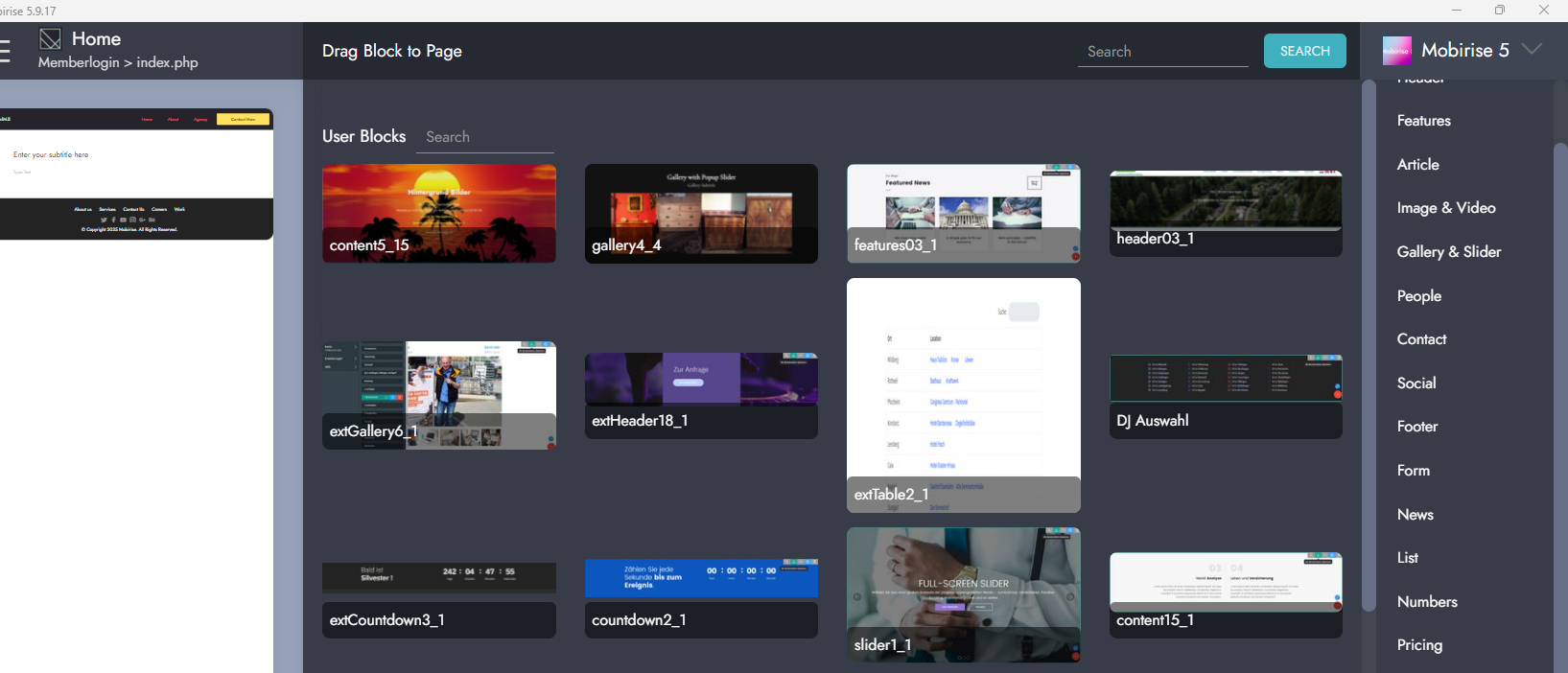
Task: Click the User Blocks search field
Action: (489, 137)
